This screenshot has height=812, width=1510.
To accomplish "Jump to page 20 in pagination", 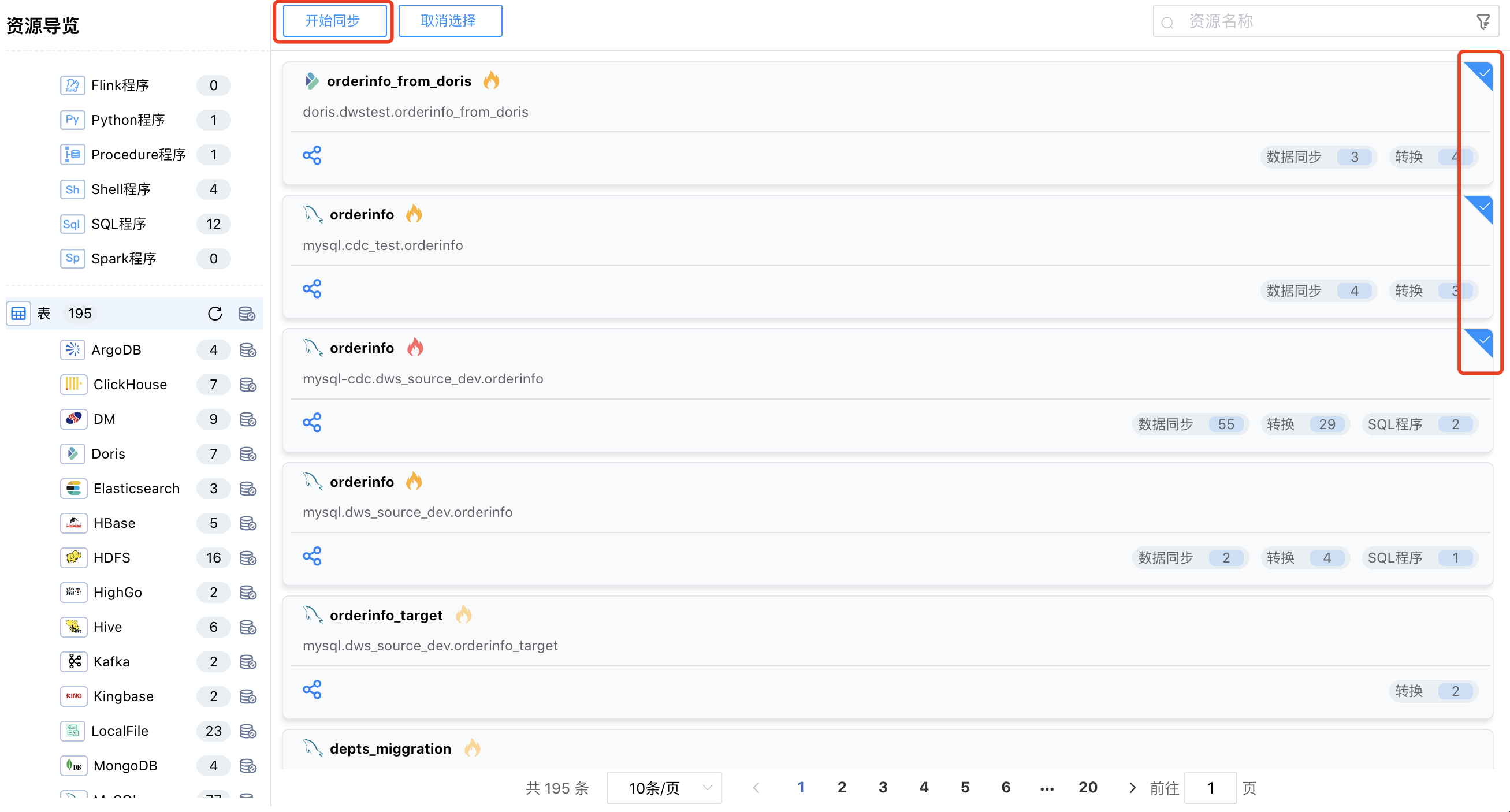I will [x=1087, y=787].
